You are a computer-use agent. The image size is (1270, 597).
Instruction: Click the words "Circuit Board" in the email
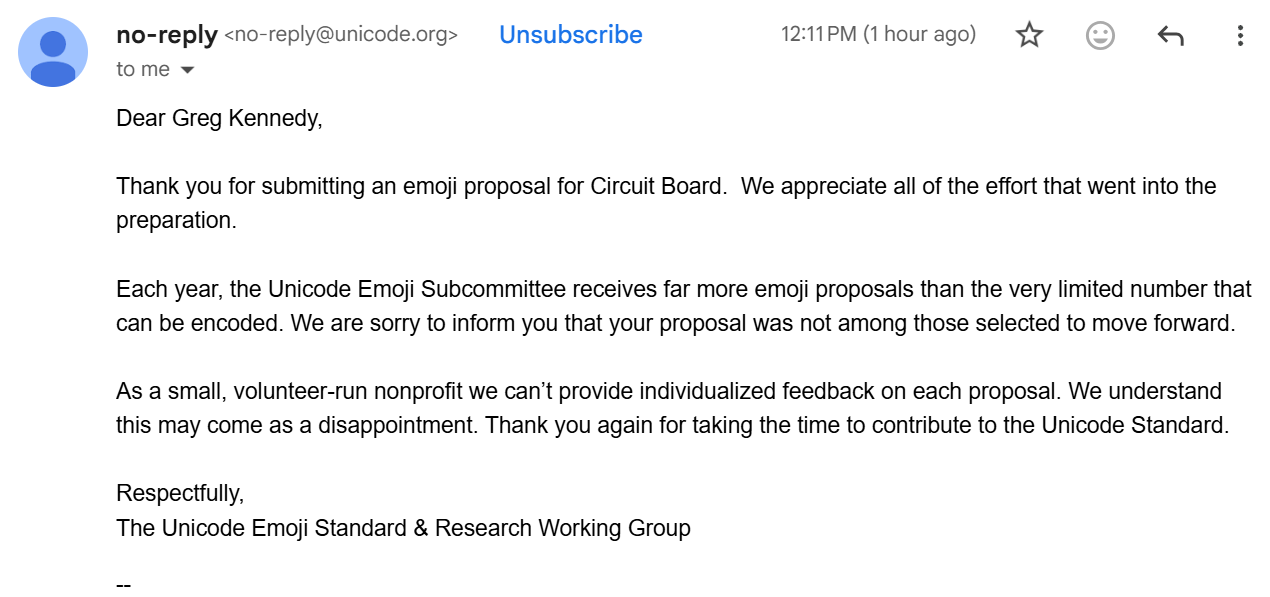657,187
